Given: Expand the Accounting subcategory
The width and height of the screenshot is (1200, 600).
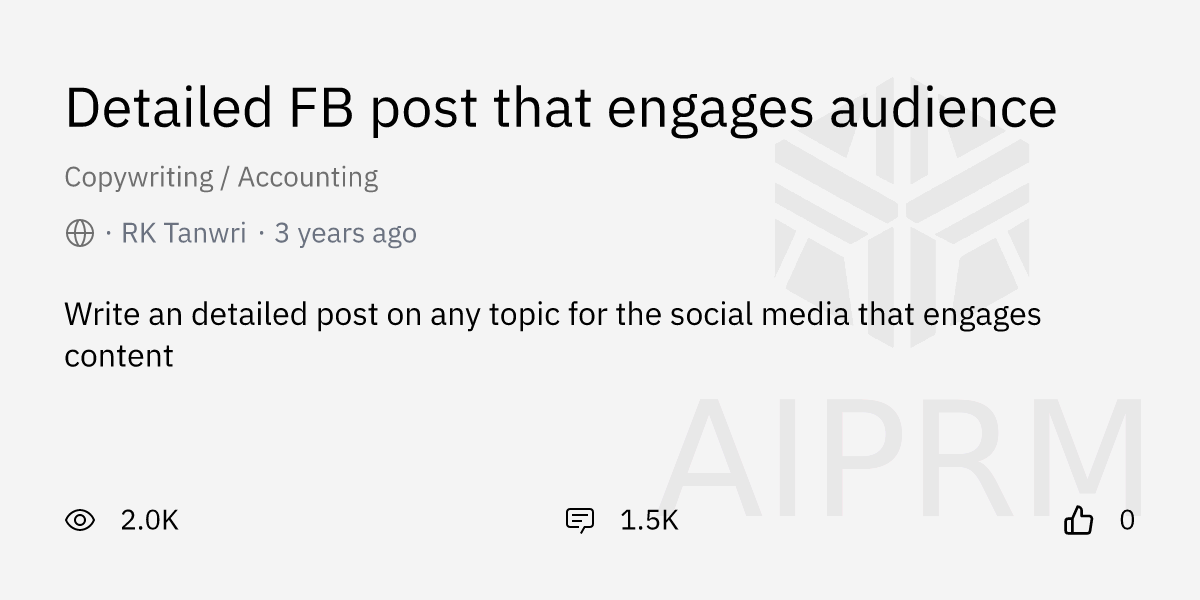Looking at the screenshot, I should 307,176.
